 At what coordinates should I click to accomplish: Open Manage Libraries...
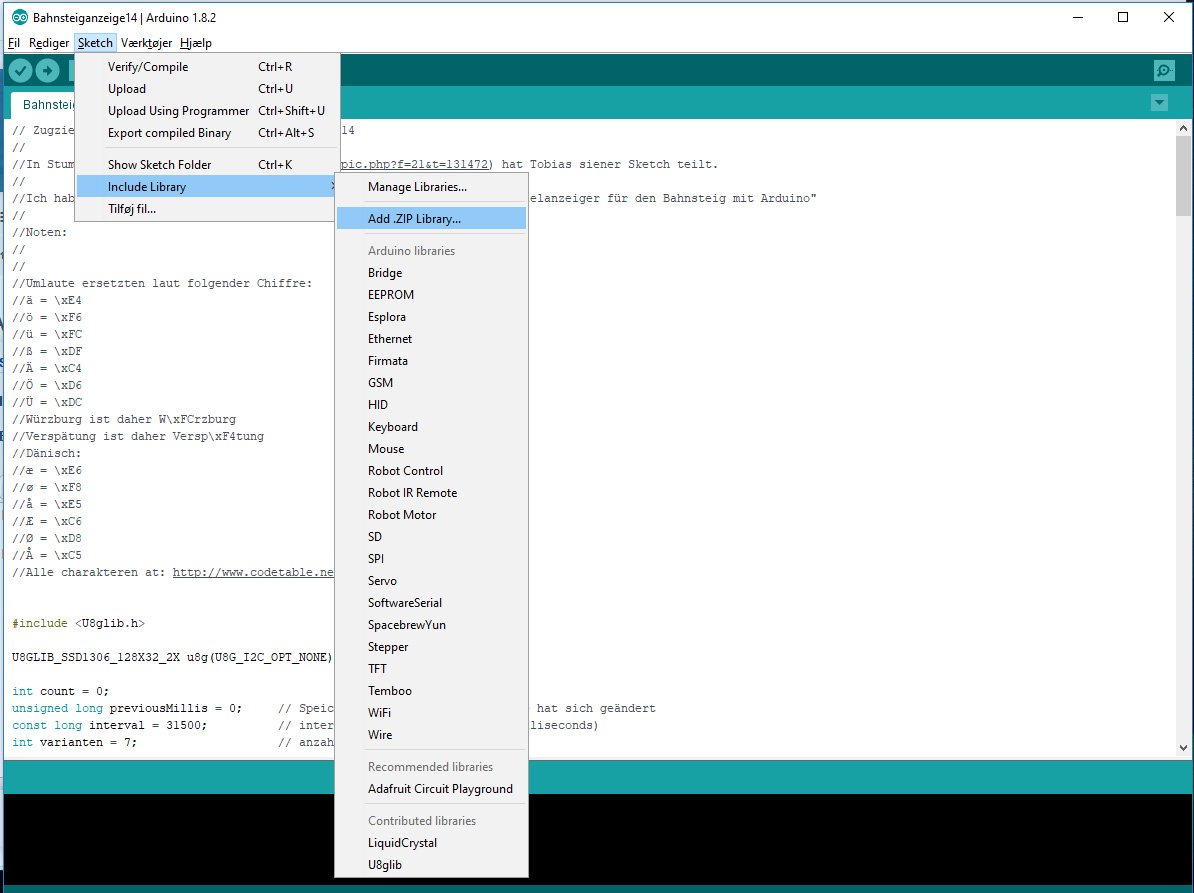point(431,187)
